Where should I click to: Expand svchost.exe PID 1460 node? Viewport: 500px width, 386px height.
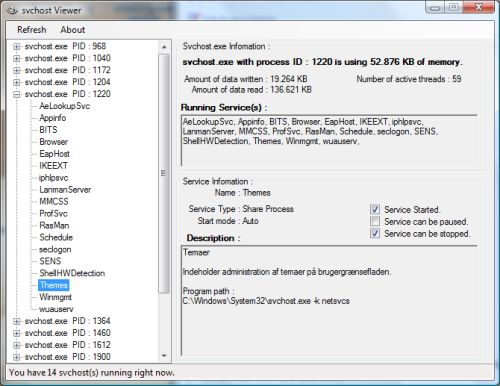(16, 333)
